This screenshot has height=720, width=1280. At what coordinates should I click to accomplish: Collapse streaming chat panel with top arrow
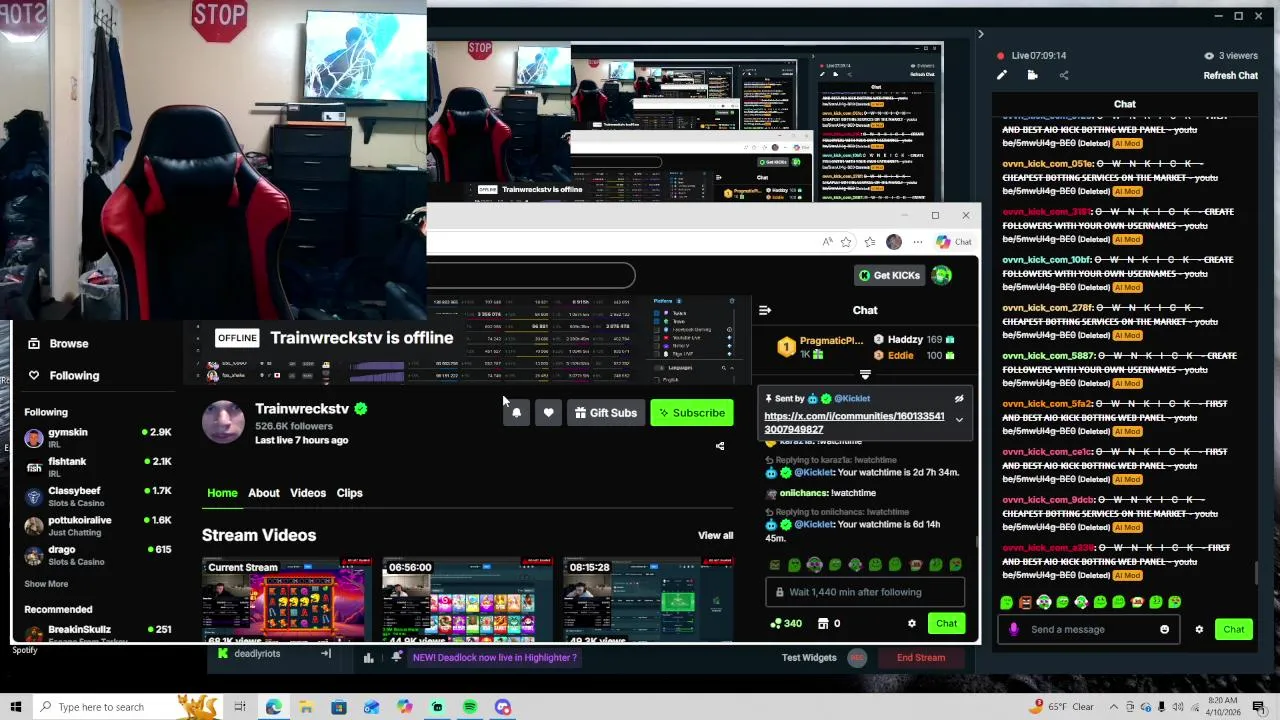coord(980,34)
